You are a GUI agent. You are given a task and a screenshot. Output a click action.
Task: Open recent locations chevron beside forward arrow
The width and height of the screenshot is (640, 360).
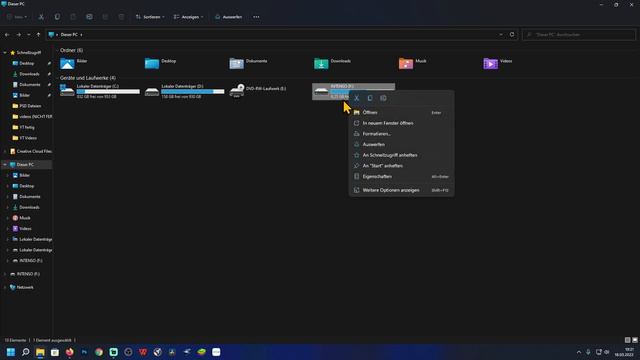29,35
